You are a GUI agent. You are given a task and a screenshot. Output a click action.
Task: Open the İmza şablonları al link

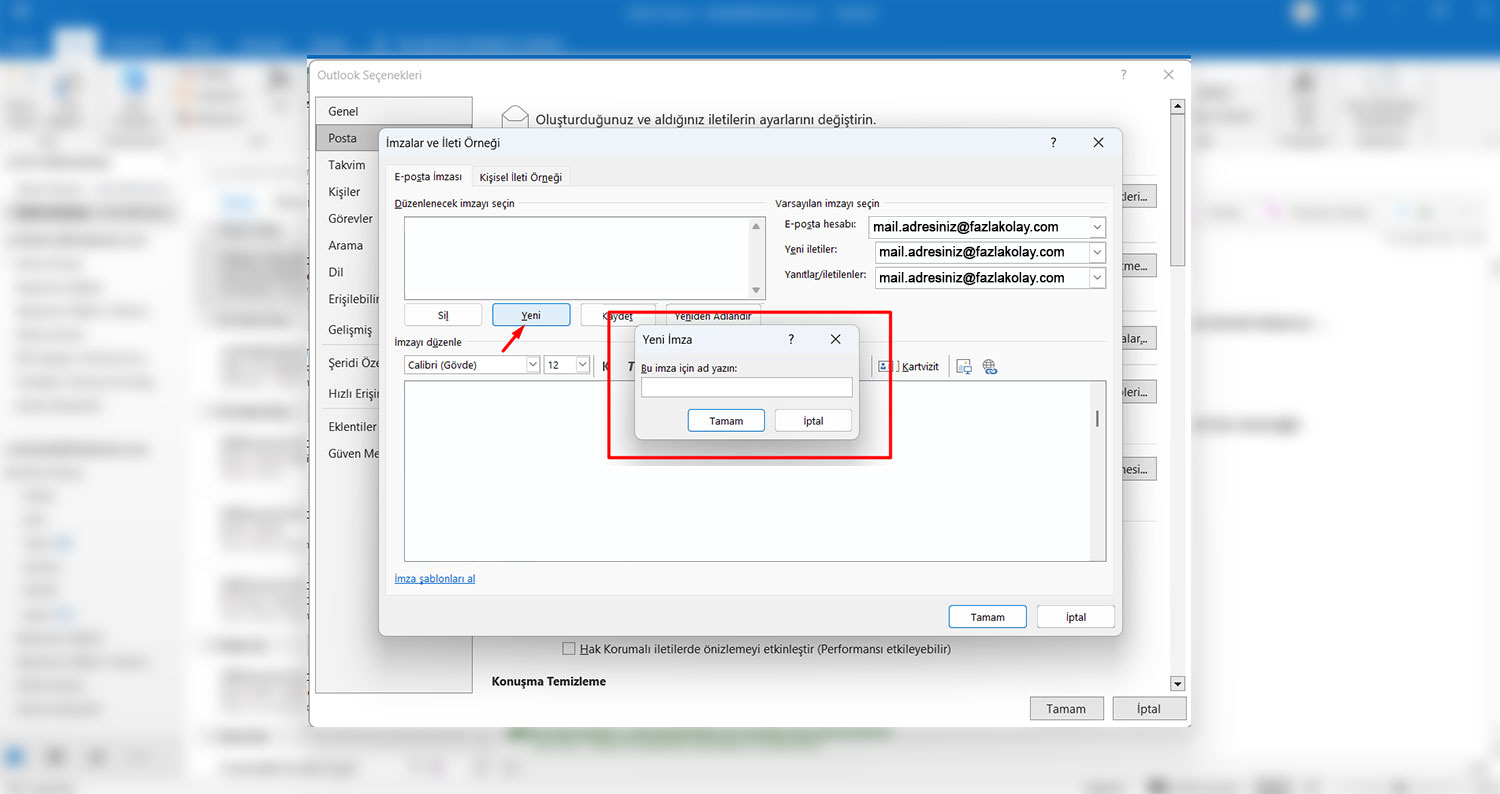435,579
